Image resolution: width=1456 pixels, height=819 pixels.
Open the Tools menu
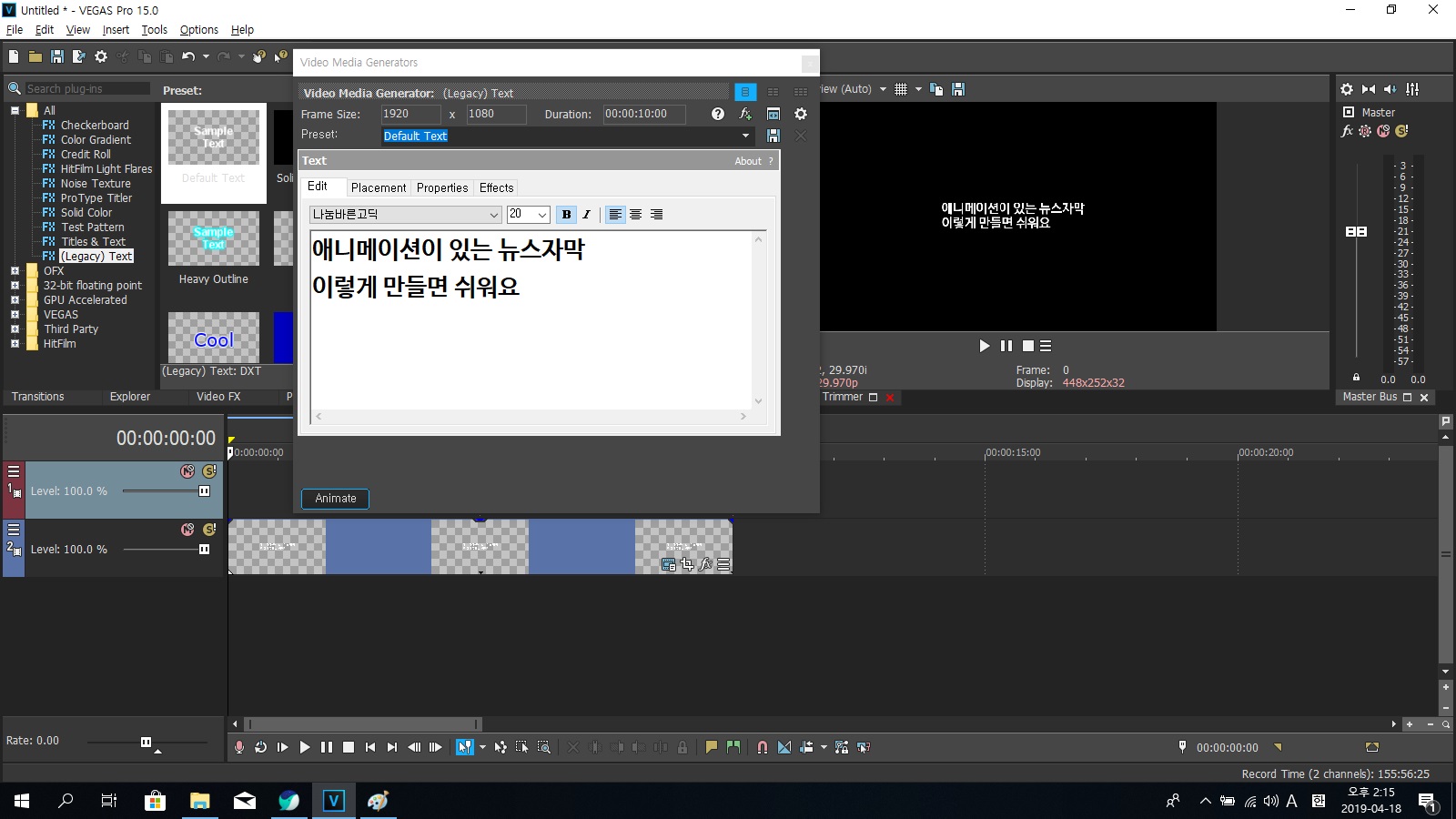pyautogui.click(x=154, y=29)
